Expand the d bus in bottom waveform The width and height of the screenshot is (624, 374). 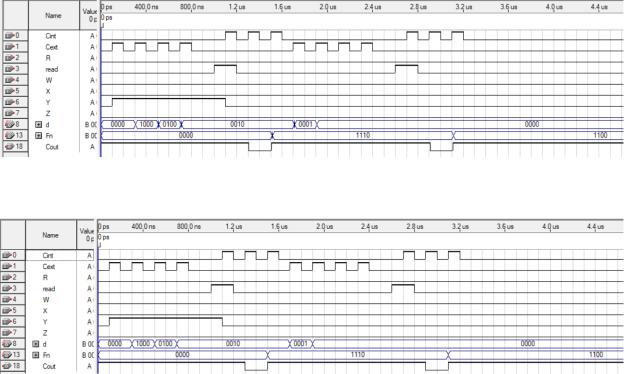pyautogui.click(x=35, y=344)
